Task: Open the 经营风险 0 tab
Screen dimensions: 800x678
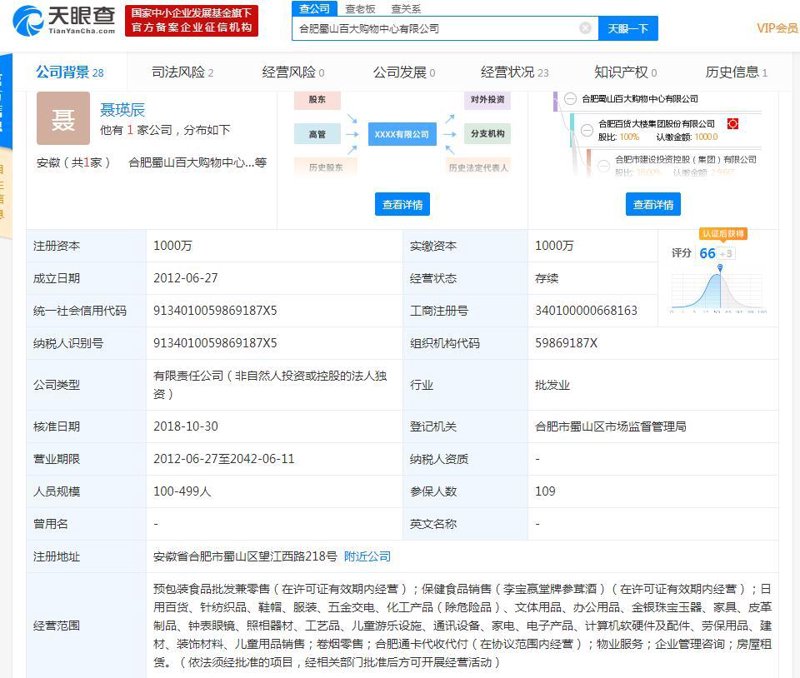Action: pyautogui.click(x=293, y=72)
